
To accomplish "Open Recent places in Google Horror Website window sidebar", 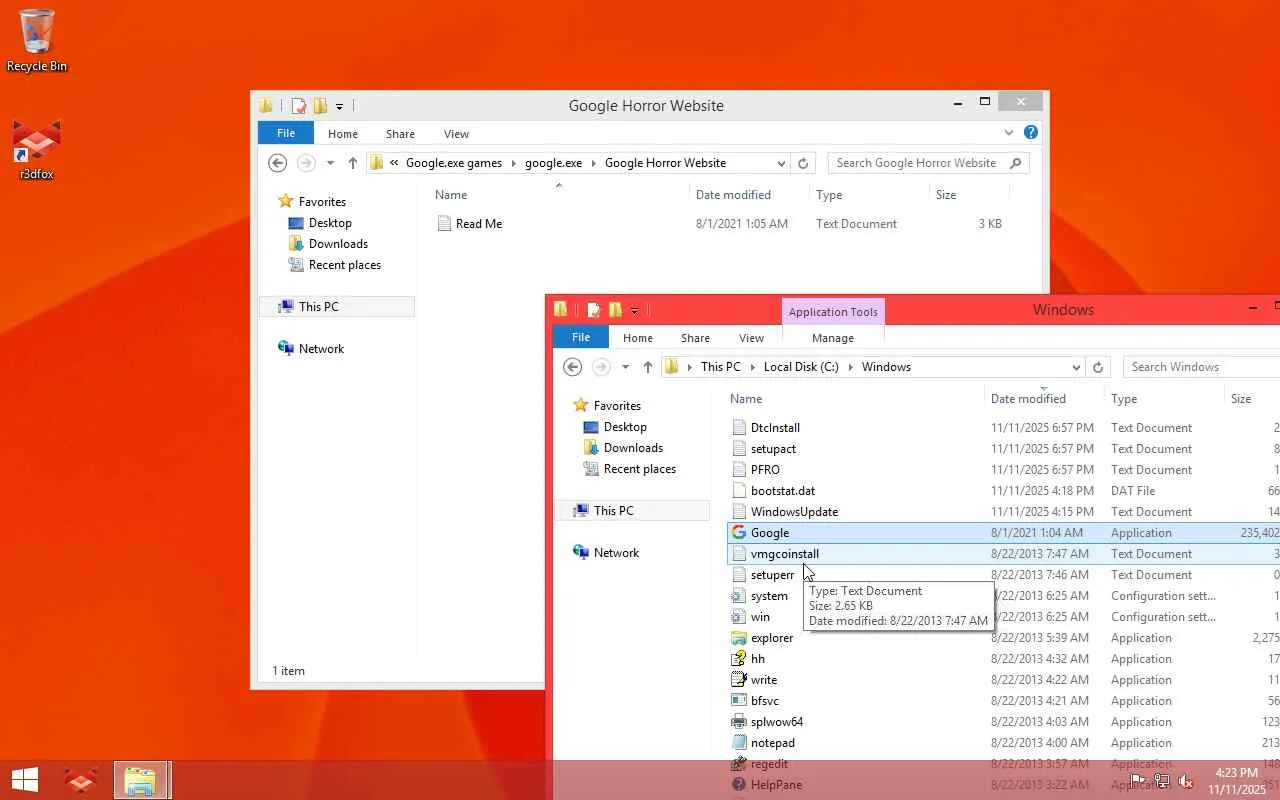I will coord(344,265).
